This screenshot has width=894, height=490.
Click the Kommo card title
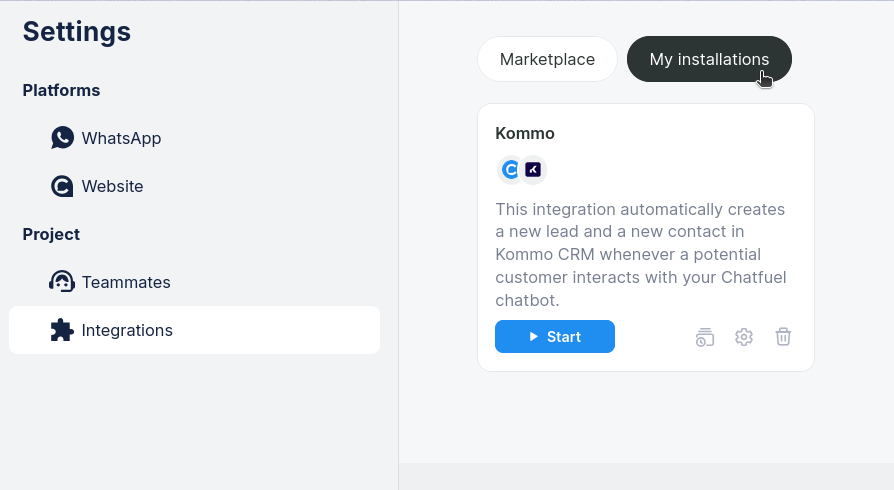pos(525,133)
